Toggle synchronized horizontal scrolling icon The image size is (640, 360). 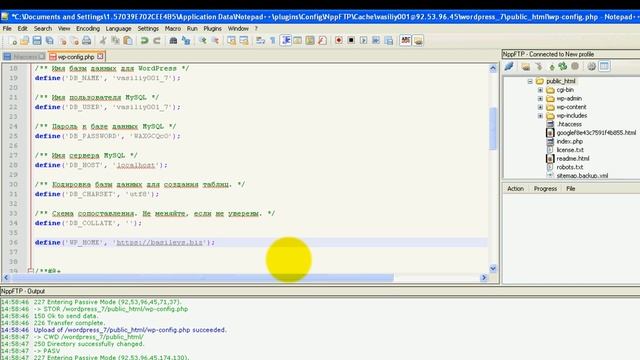pyautogui.click(x=244, y=40)
